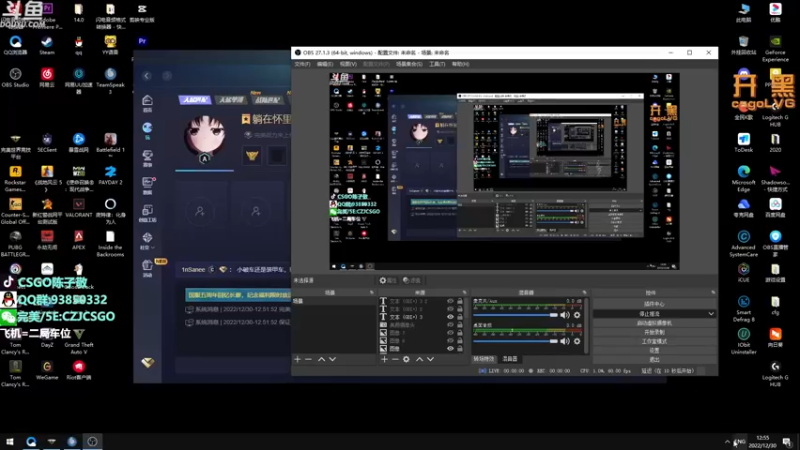The image size is (800, 450).
Task: Move selected scene down in Scenes panel
Action: (x=333, y=359)
